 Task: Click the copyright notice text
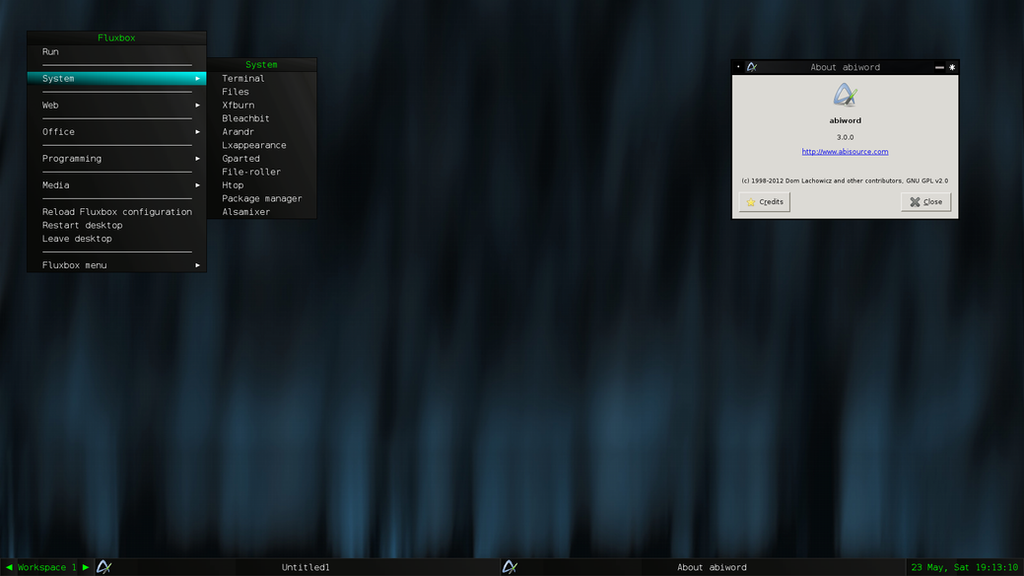coord(844,181)
